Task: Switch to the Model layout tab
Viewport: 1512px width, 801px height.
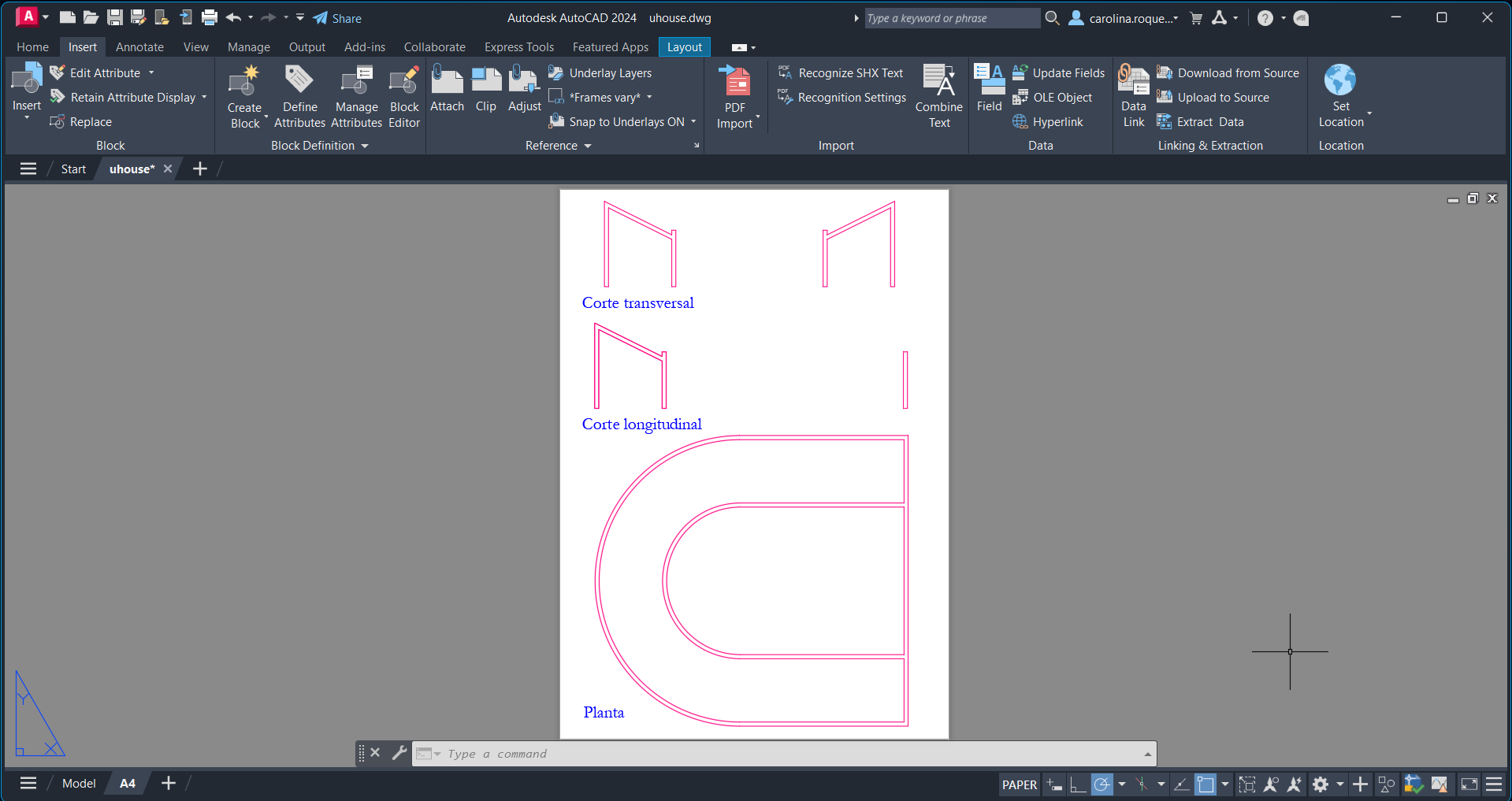Action: pos(79,784)
